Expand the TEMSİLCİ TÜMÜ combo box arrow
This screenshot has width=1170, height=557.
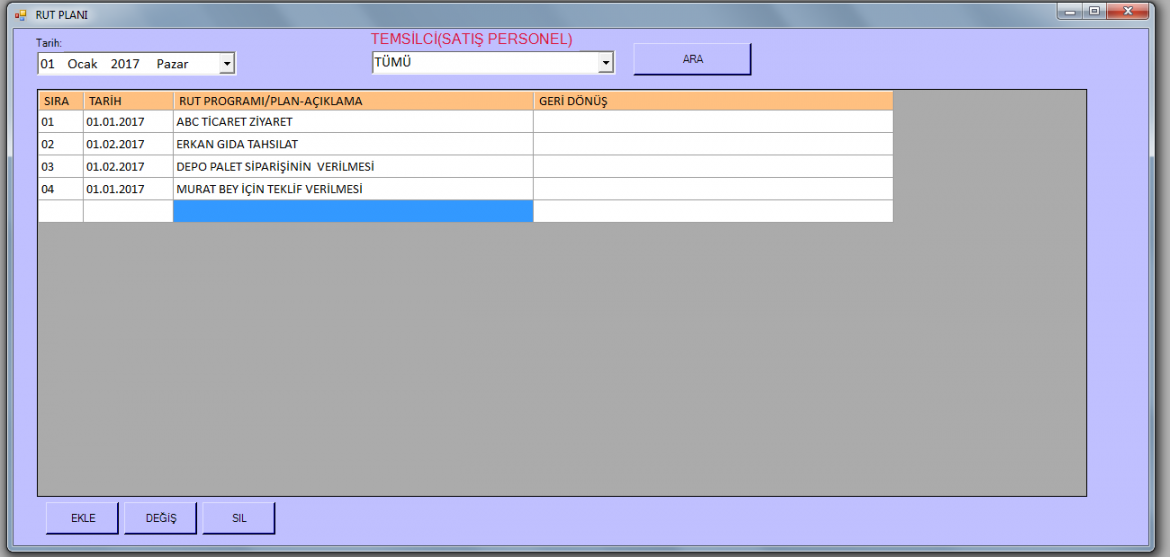point(605,63)
